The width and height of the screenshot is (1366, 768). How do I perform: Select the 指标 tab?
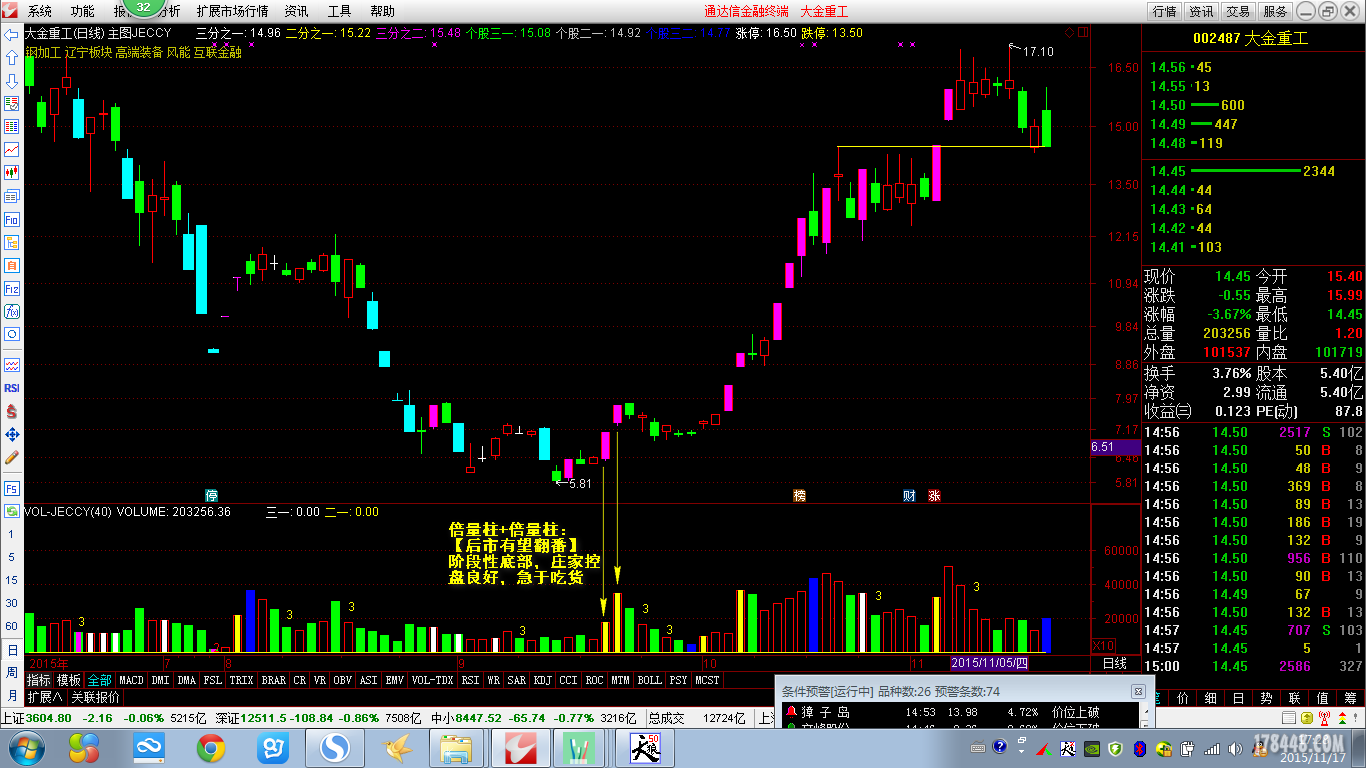[x=39, y=680]
